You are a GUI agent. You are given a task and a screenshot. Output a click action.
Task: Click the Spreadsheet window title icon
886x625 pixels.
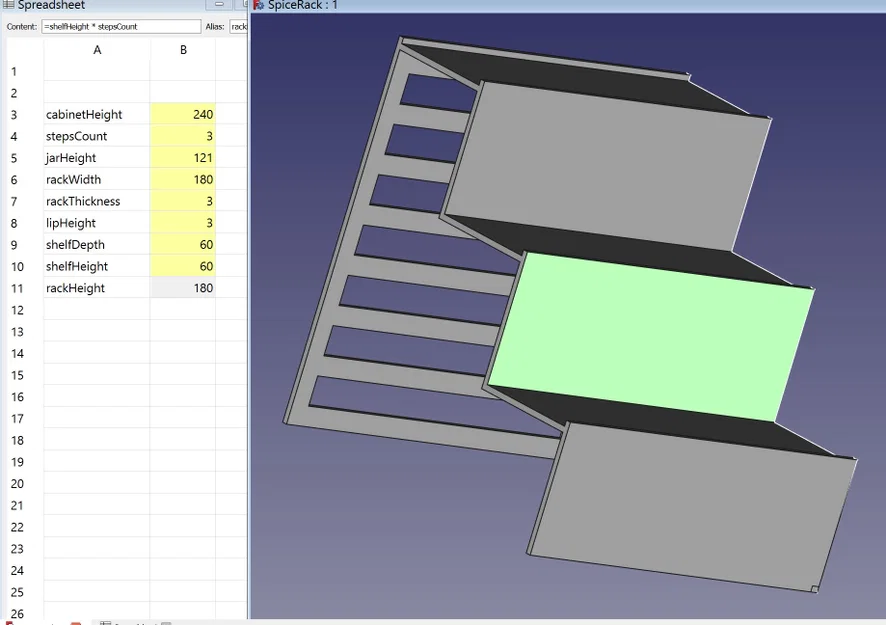8,5
